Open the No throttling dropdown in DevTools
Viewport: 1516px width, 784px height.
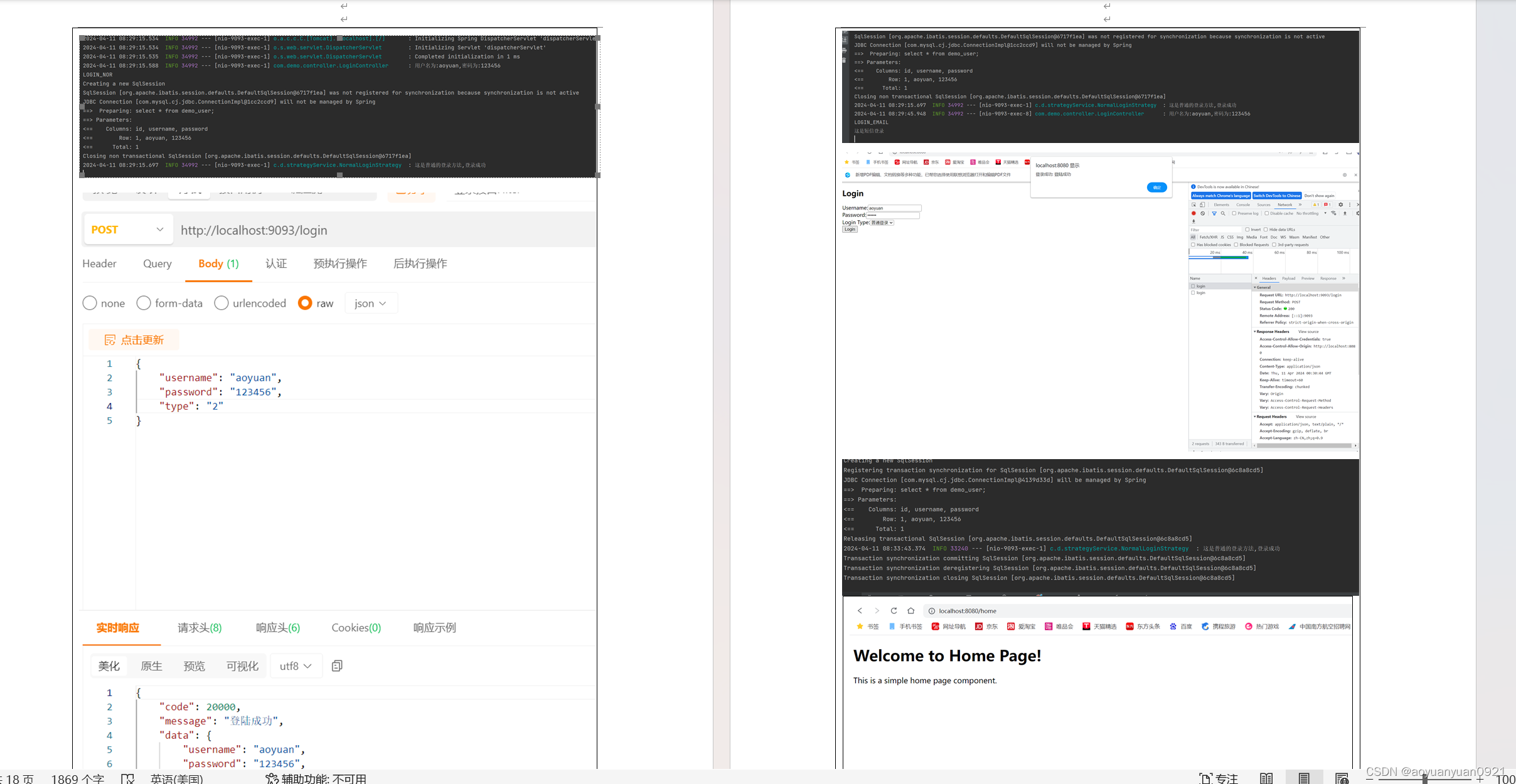[1312, 213]
